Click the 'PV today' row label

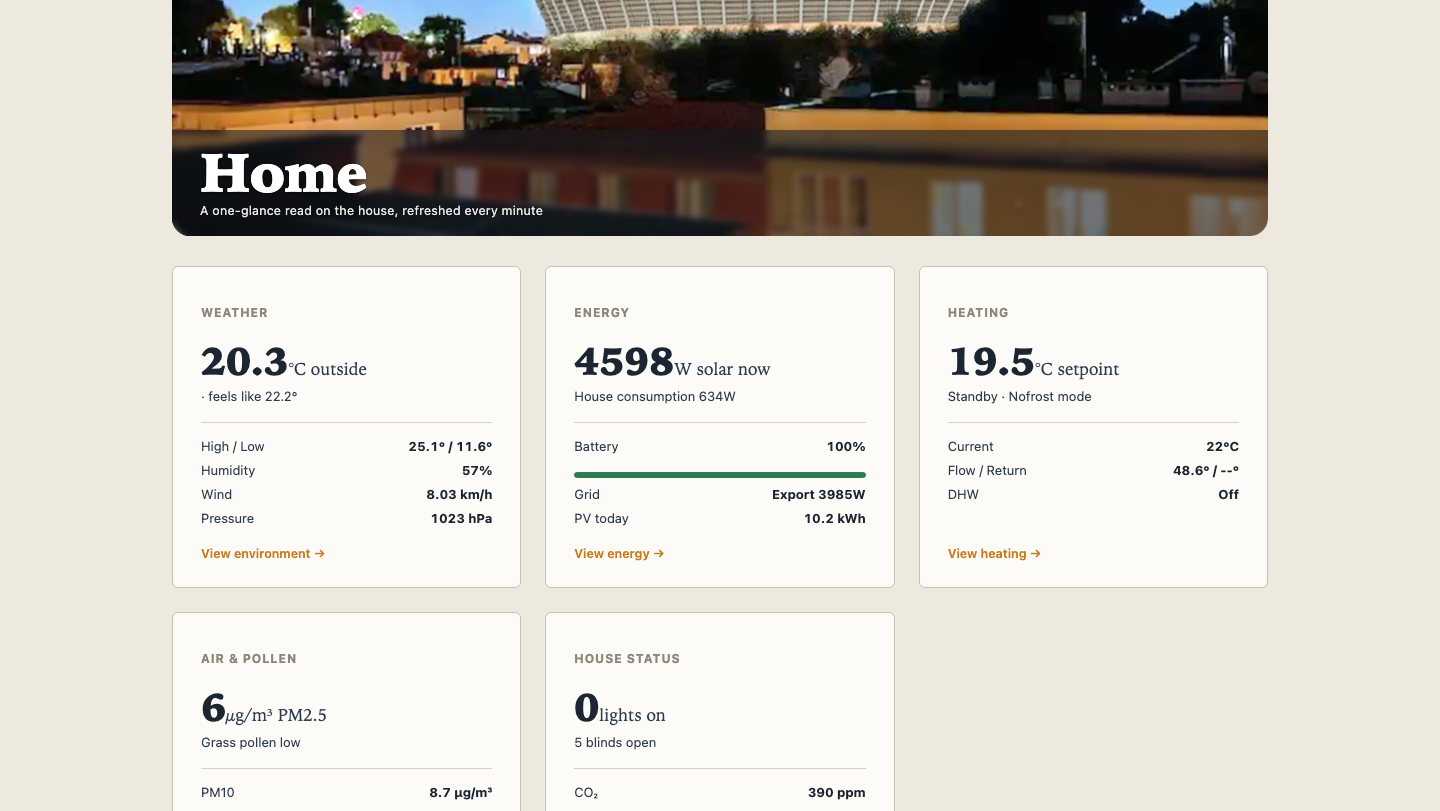tap(601, 519)
